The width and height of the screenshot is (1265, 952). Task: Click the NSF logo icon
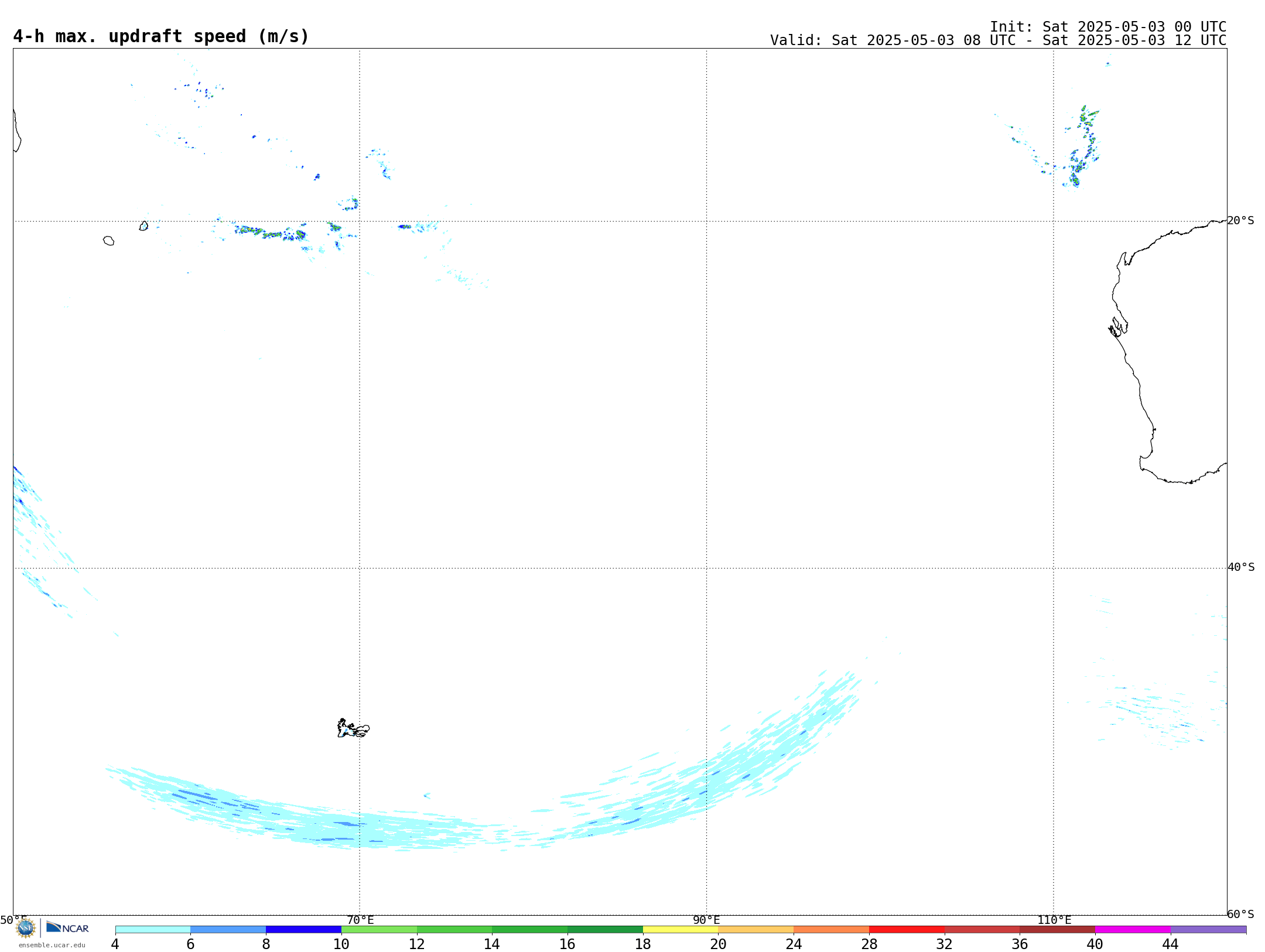coord(26,928)
